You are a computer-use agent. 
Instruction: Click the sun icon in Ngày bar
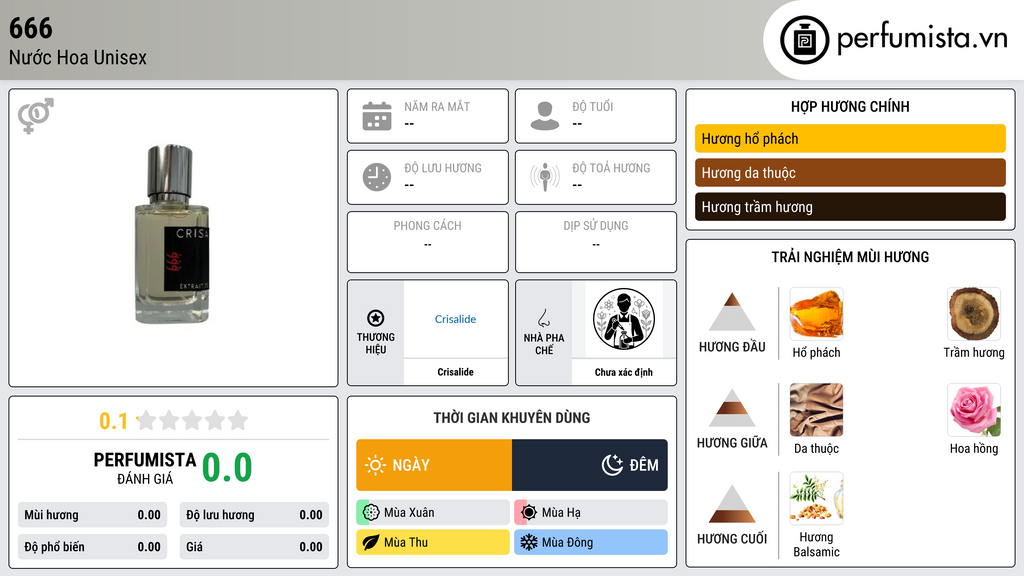coord(375,465)
